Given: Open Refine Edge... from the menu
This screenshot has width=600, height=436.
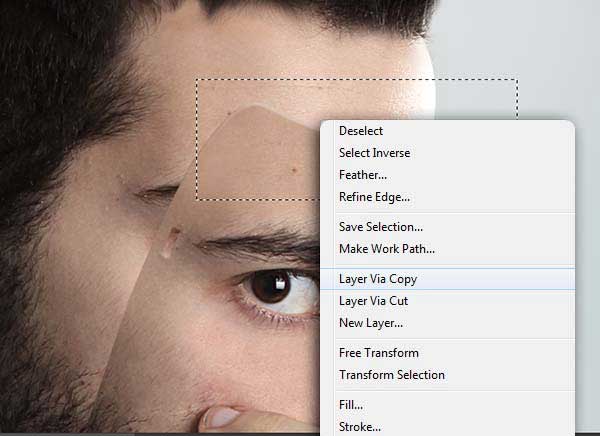Looking at the screenshot, I should (x=447, y=197).
